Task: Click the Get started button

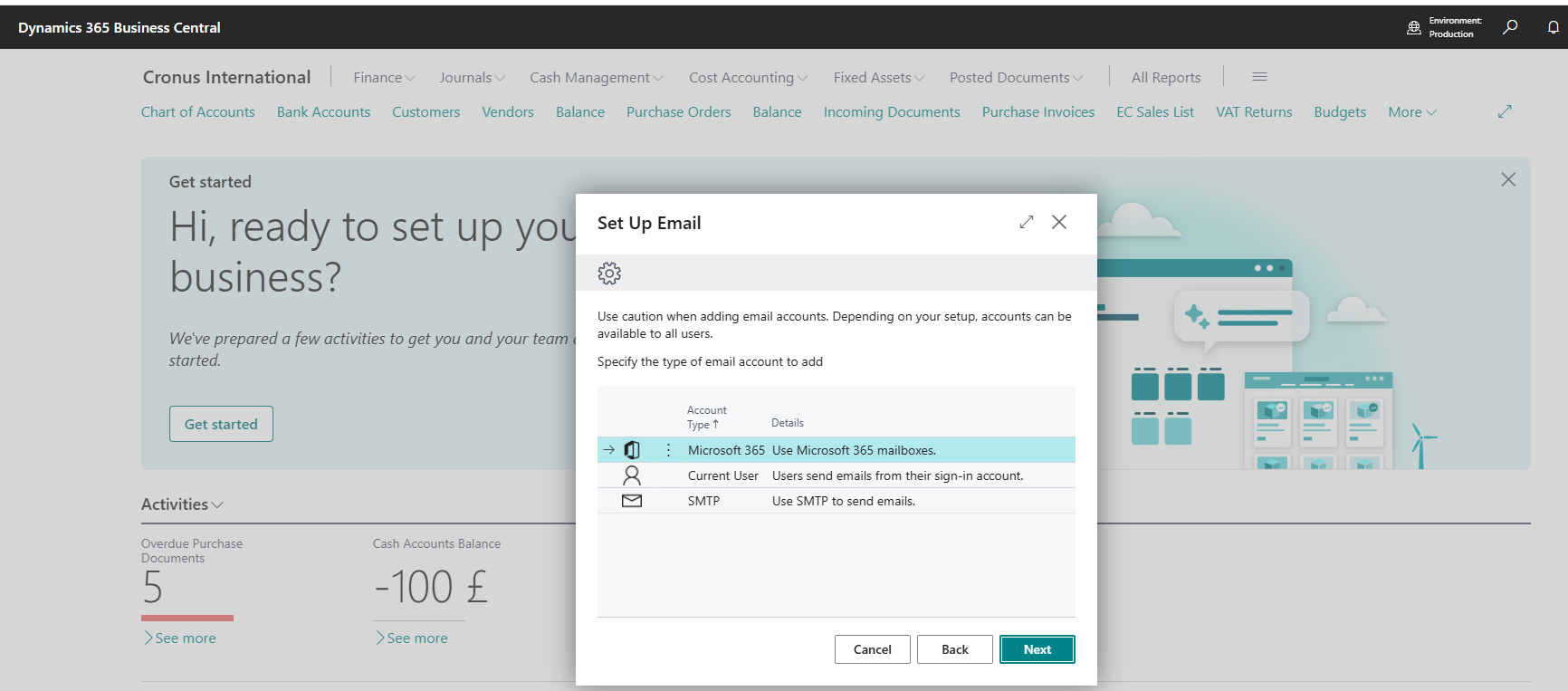Action: click(x=221, y=424)
